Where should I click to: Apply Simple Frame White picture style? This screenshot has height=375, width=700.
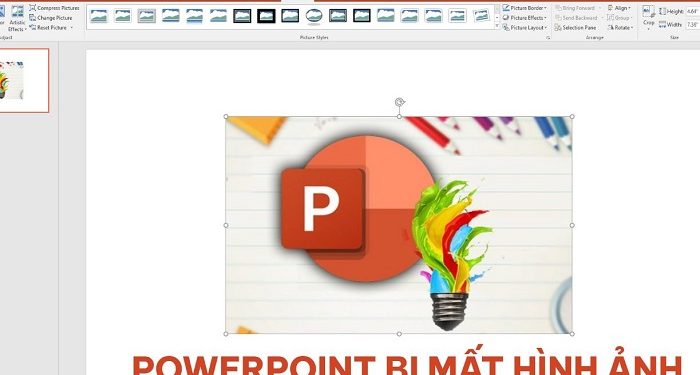click(x=99, y=16)
